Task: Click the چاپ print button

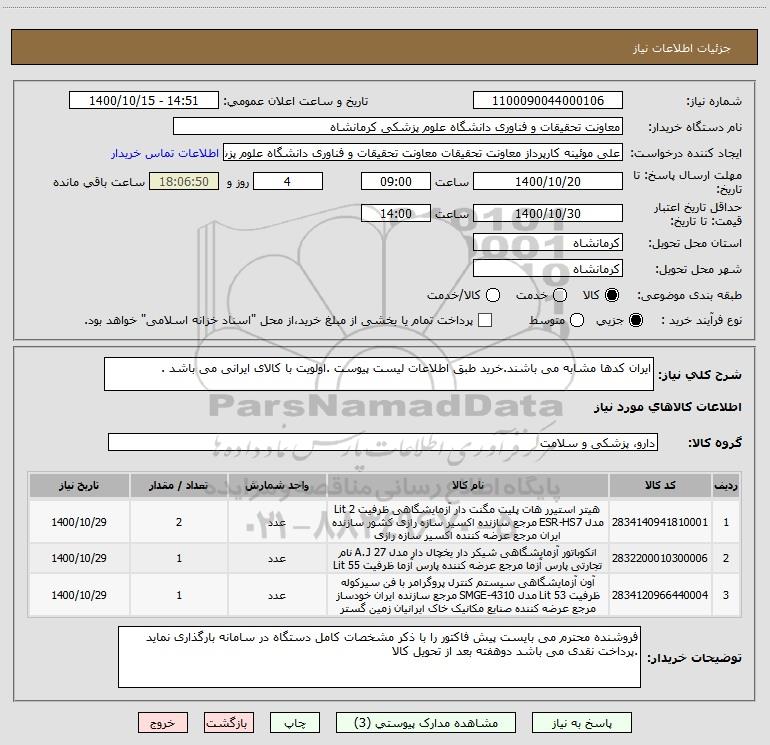Action: click(295, 723)
